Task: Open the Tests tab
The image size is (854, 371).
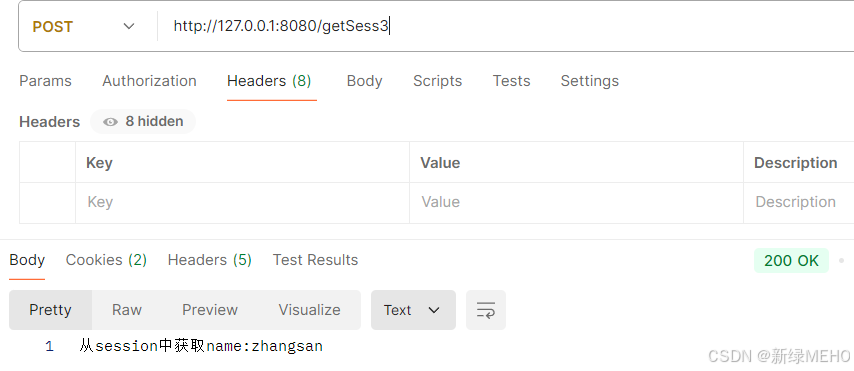Action: click(x=511, y=81)
